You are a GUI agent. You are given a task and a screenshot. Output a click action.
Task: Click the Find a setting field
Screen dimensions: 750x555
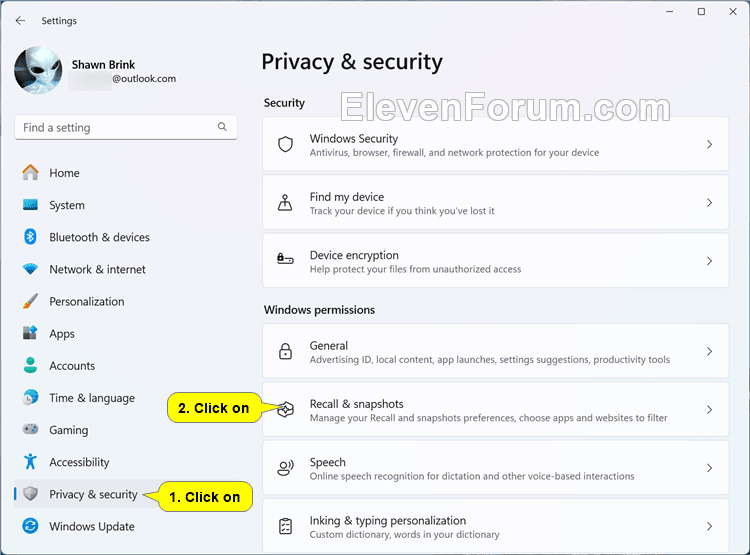point(126,127)
